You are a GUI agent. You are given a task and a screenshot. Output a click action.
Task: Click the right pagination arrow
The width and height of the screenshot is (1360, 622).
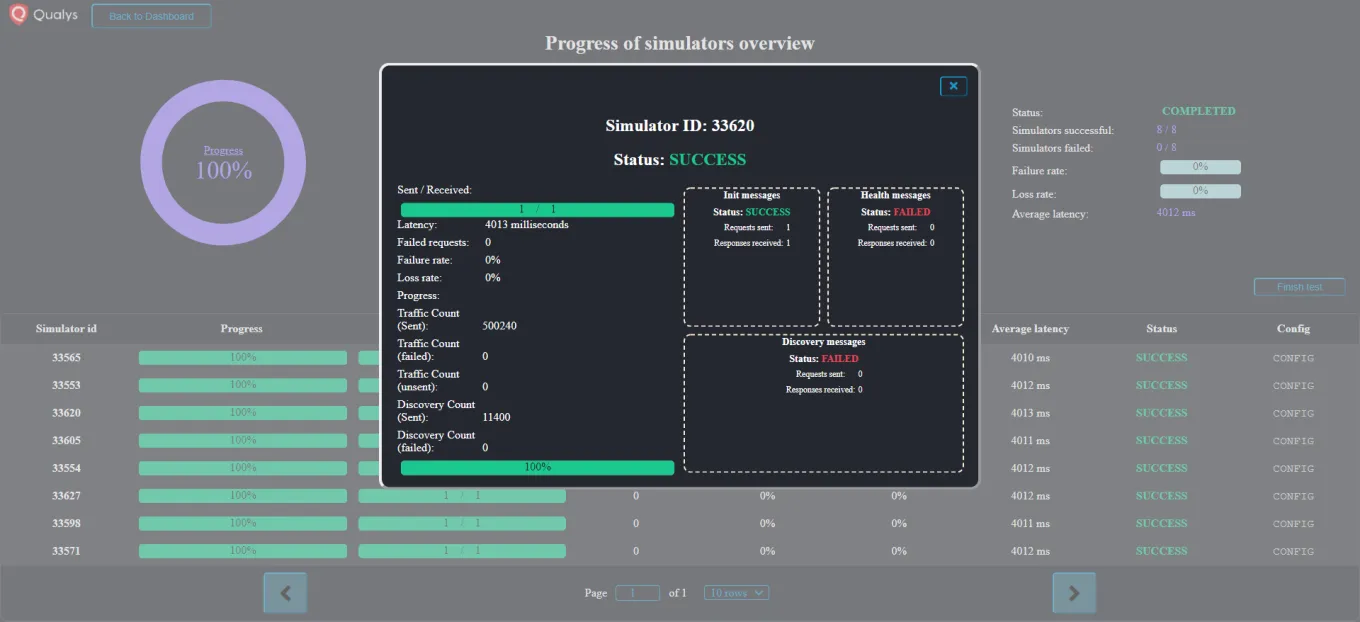click(x=1074, y=592)
